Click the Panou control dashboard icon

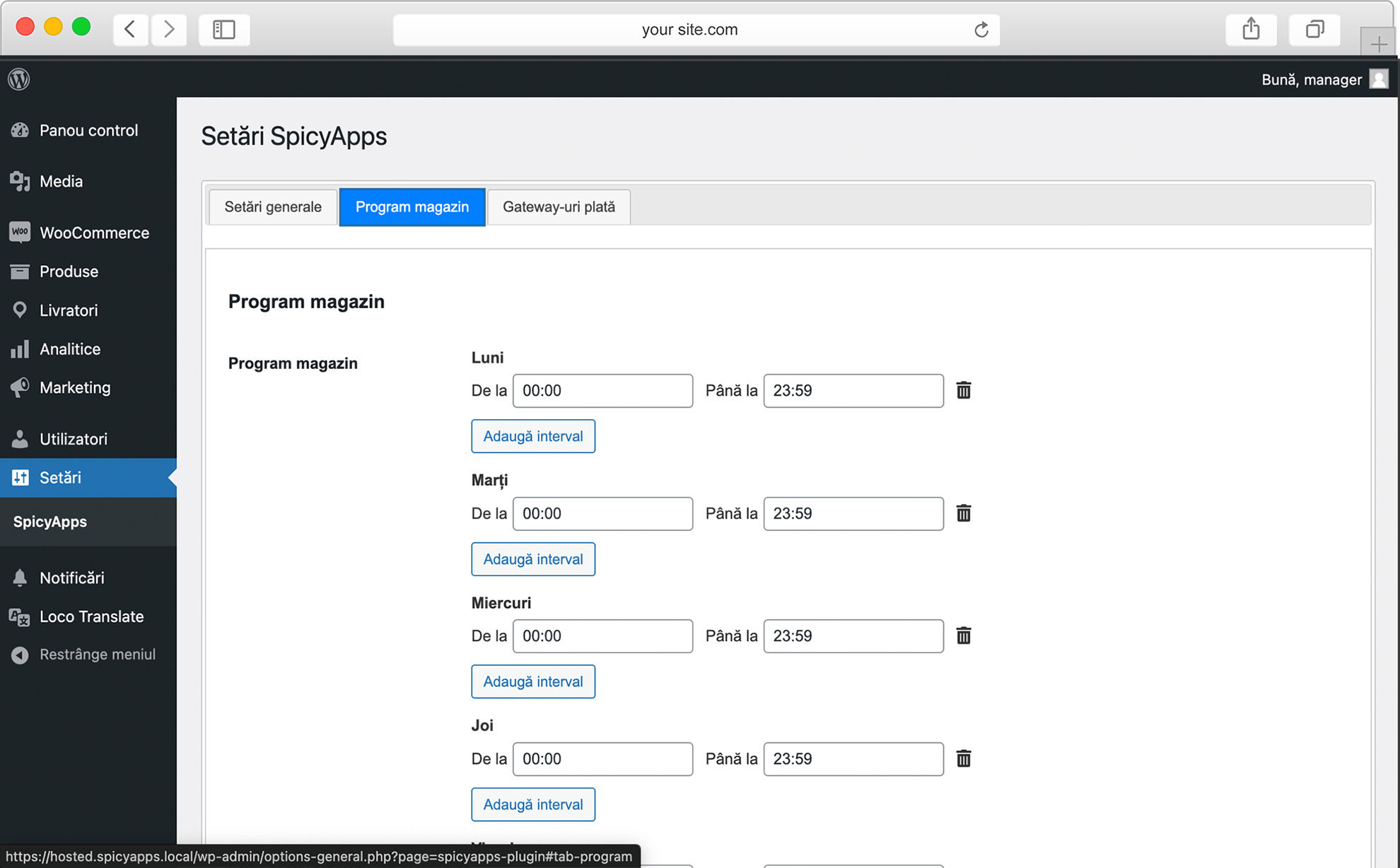tap(20, 130)
